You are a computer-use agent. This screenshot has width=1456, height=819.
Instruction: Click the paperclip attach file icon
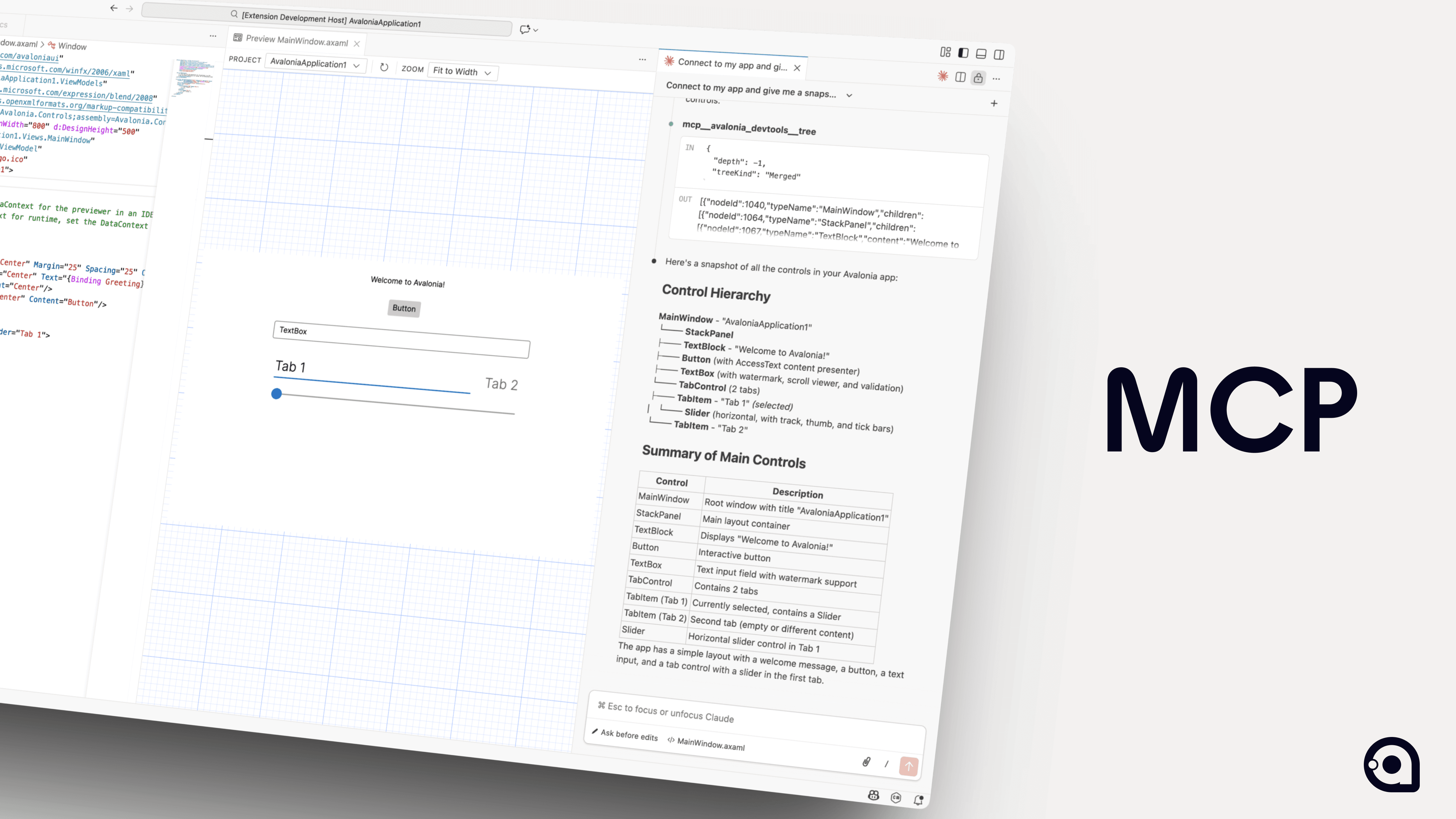pos(866,761)
